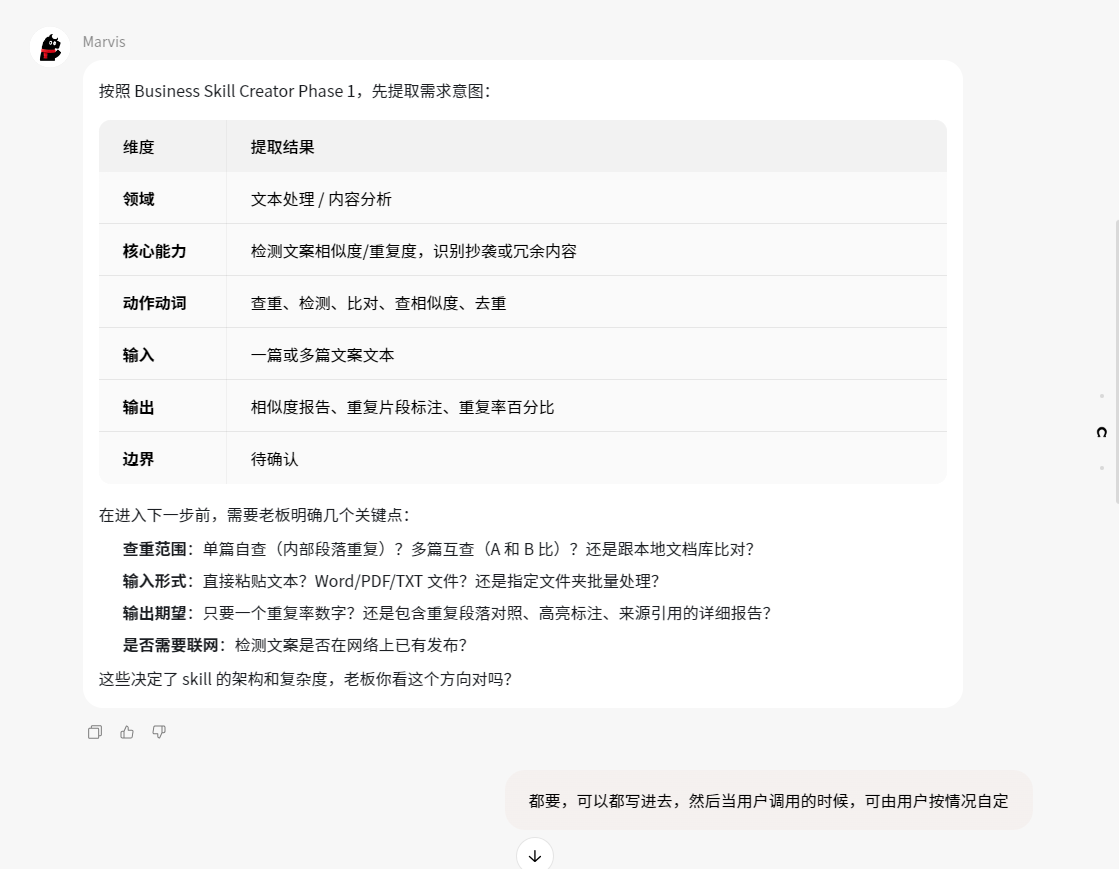Click the '这些决定了 skill 的架构' sentence
Viewport: 1119px width, 869px height.
(305, 679)
